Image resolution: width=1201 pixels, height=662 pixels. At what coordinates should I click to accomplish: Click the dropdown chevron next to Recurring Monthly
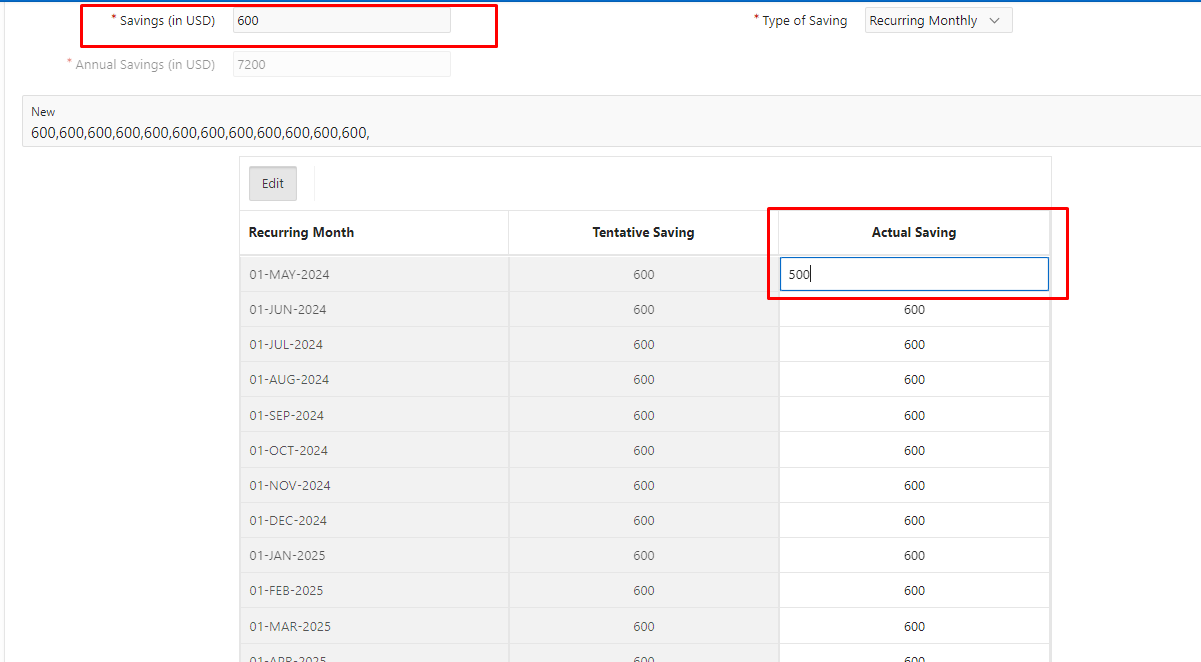click(995, 19)
